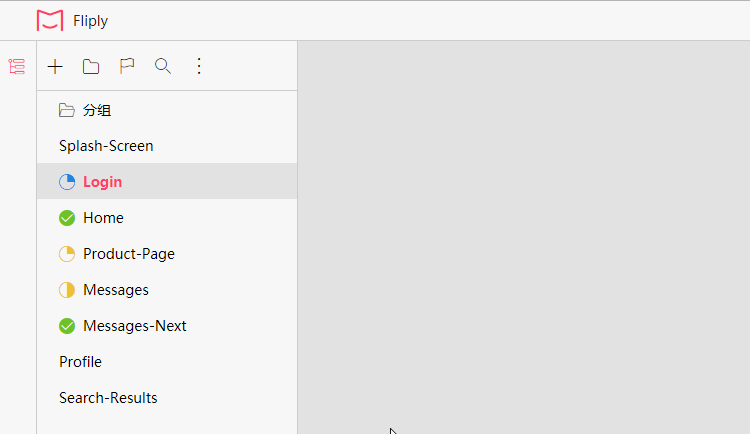Select the Profile page
Image resolution: width=750 pixels, height=434 pixels.
[167, 362]
